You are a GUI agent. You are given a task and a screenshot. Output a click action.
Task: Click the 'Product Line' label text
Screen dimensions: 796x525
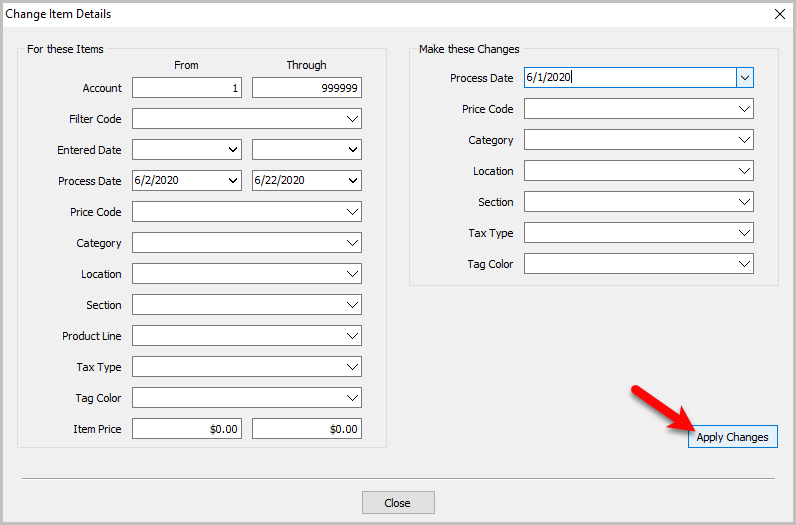[x=92, y=336]
